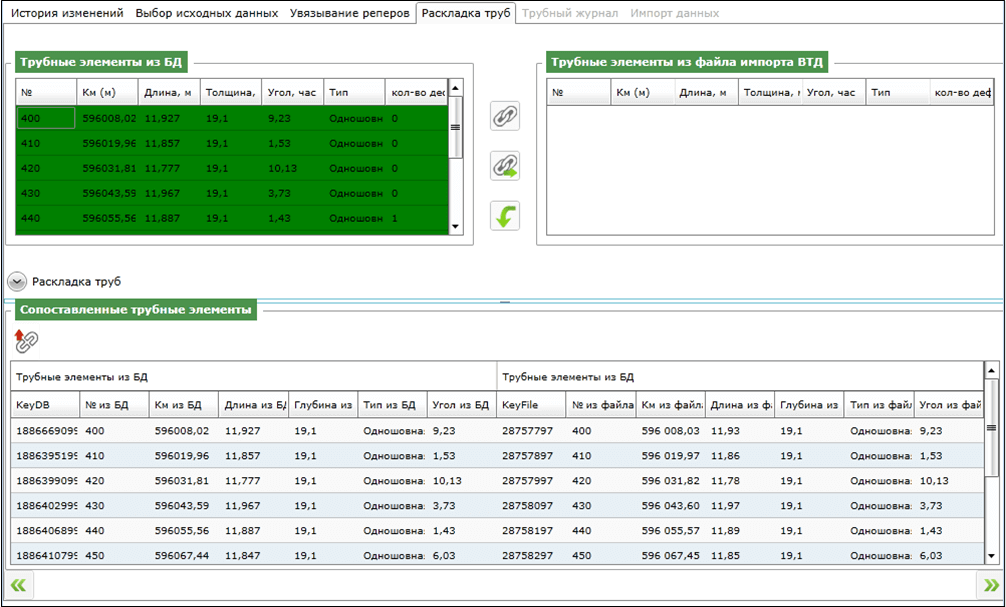Go to next step with green double-right arrows
Viewport: 1006px width, 607px height.
click(991, 585)
